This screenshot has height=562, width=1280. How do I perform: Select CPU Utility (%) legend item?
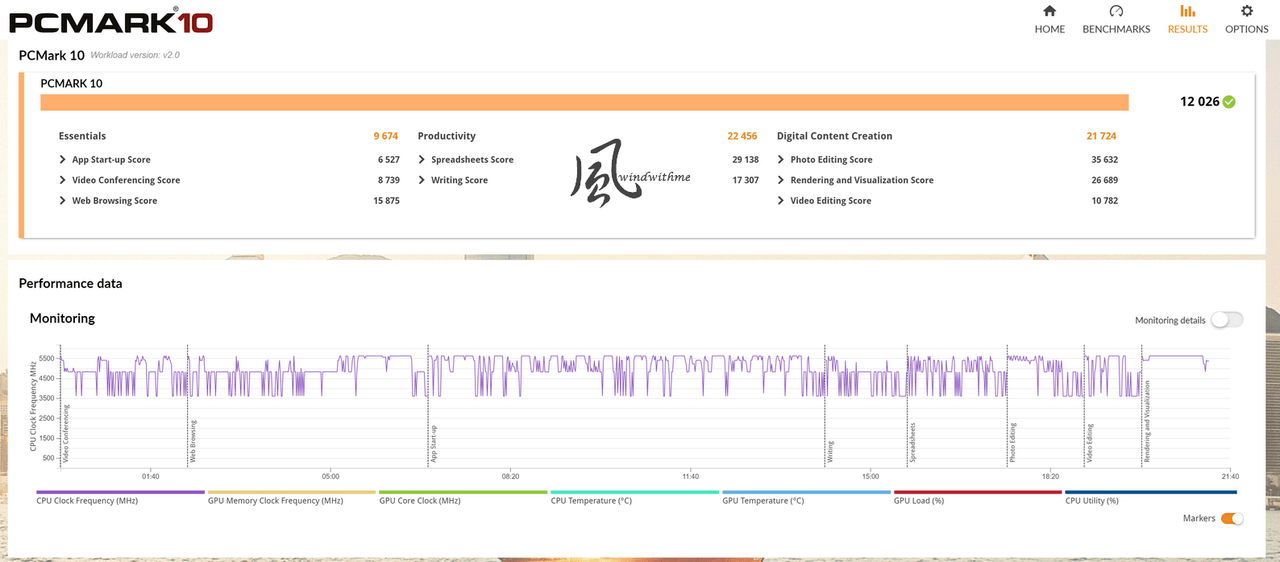point(1092,500)
